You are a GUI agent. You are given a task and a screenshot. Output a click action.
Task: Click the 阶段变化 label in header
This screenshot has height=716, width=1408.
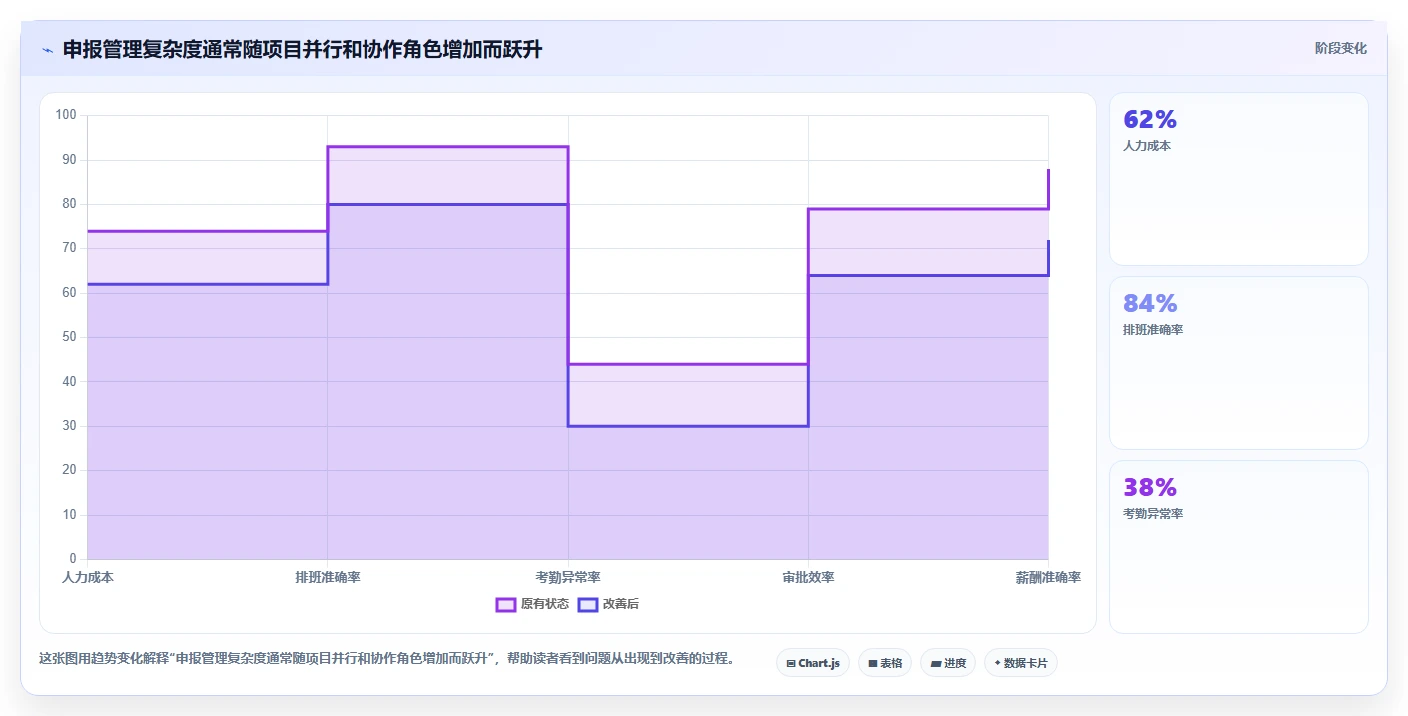(1340, 48)
